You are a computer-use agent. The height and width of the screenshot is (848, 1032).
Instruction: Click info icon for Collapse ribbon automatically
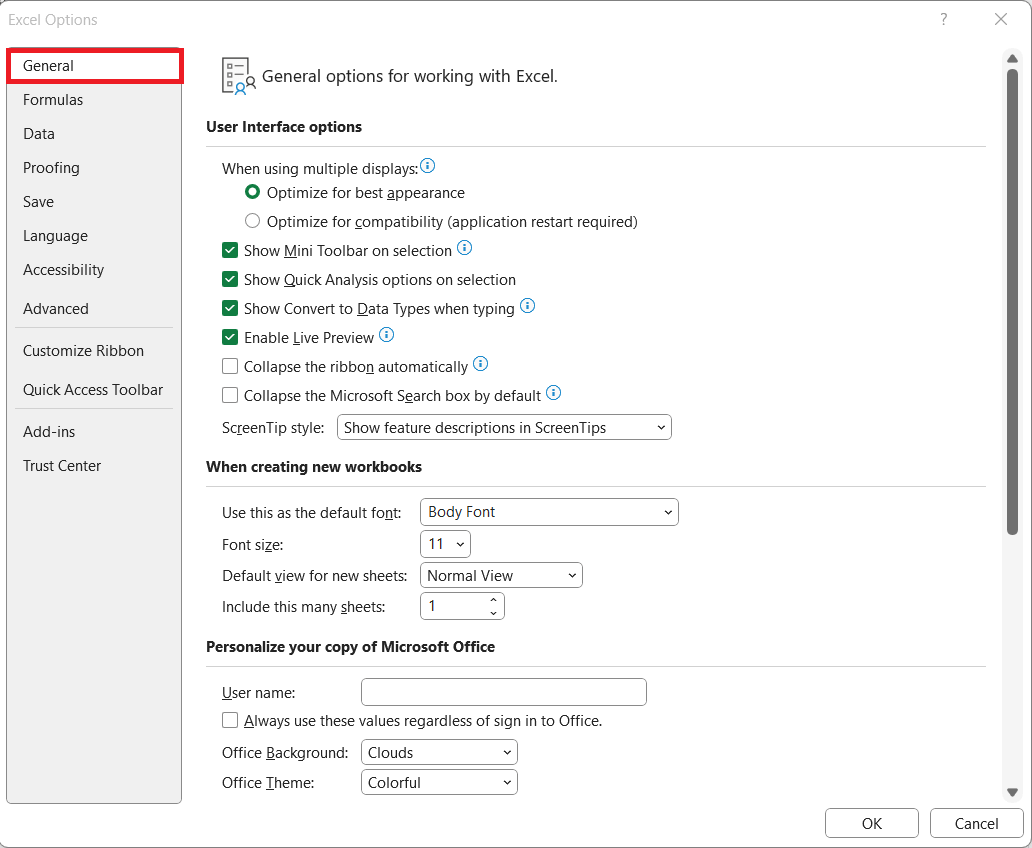(481, 363)
